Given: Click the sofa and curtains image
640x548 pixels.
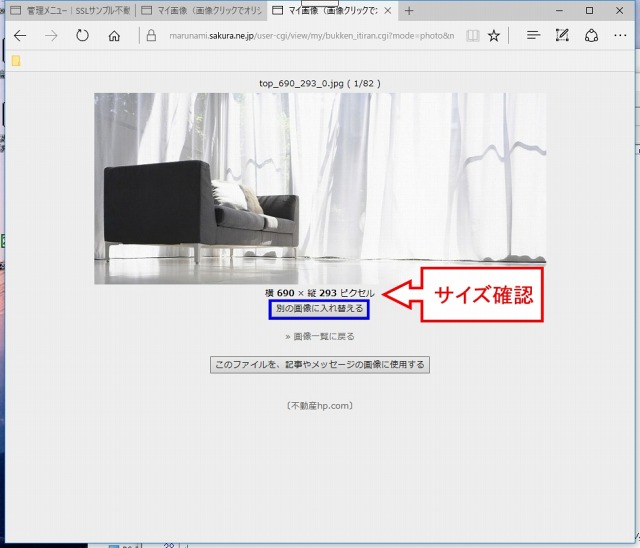Looking at the screenshot, I should point(320,189).
